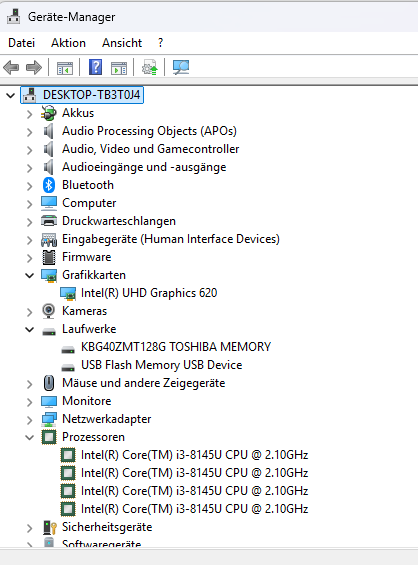
Task: Collapse the DESKTOP-TB3T0J4 root node
Action: point(10,95)
